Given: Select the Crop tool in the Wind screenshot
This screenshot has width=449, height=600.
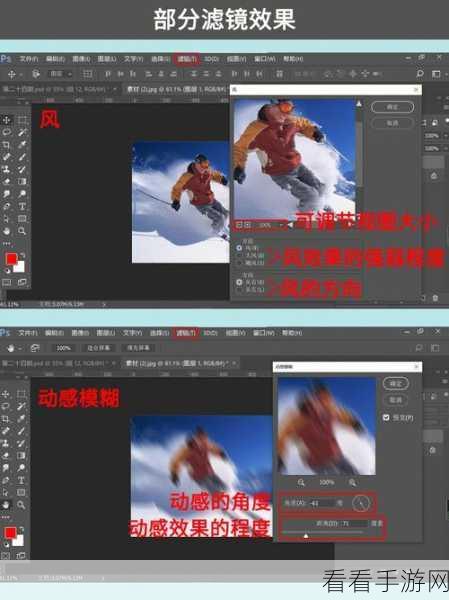Looking at the screenshot, I should 7,145.
